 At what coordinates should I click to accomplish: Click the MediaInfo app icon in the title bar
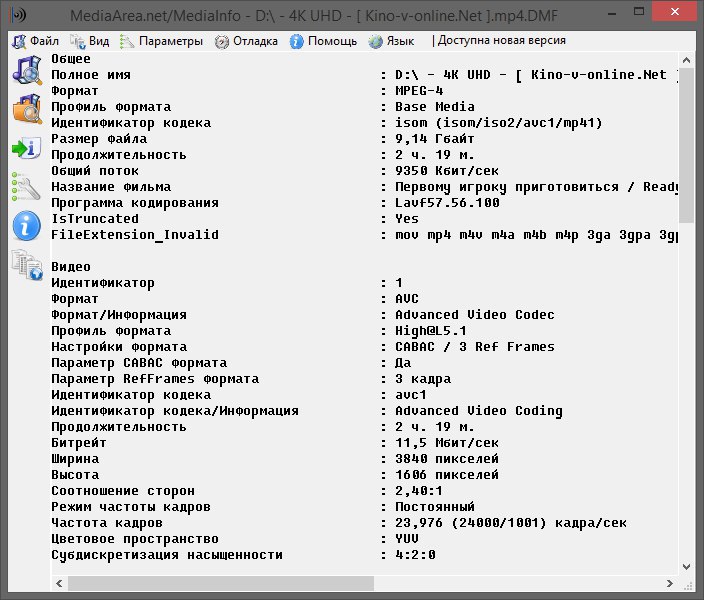19,15
